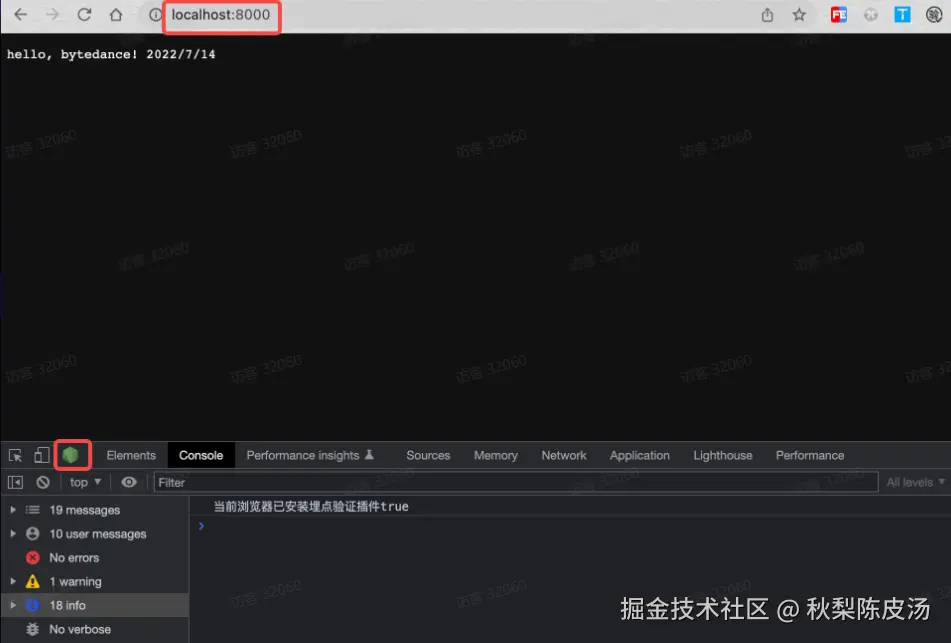Open the top context dropdown
The height and width of the screenshot is (643, 951).
85,482
